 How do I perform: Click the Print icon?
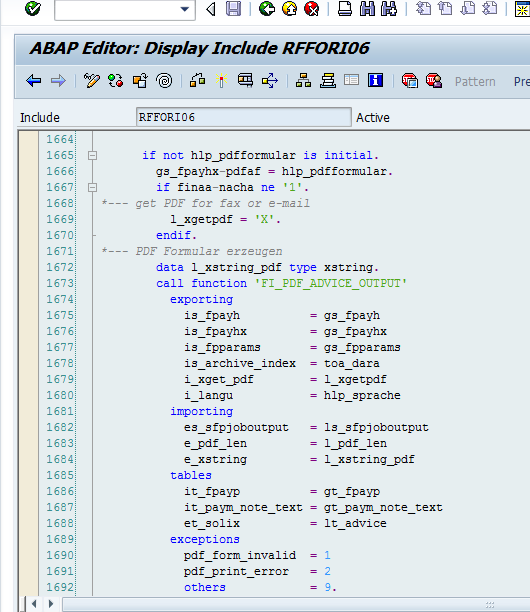point(345,9)
